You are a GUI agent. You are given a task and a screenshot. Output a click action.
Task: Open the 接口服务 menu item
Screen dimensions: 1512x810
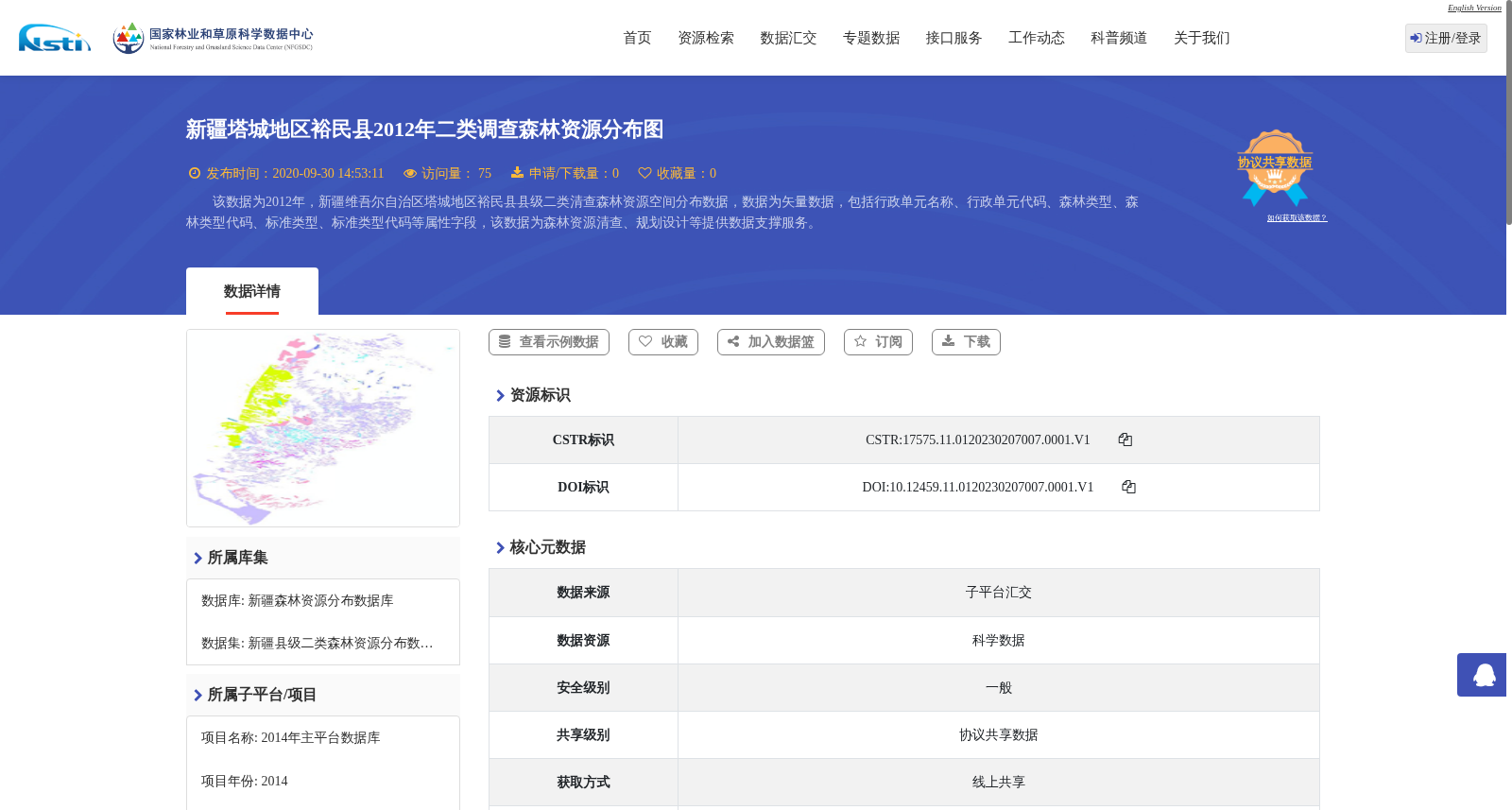coord(954,38)
